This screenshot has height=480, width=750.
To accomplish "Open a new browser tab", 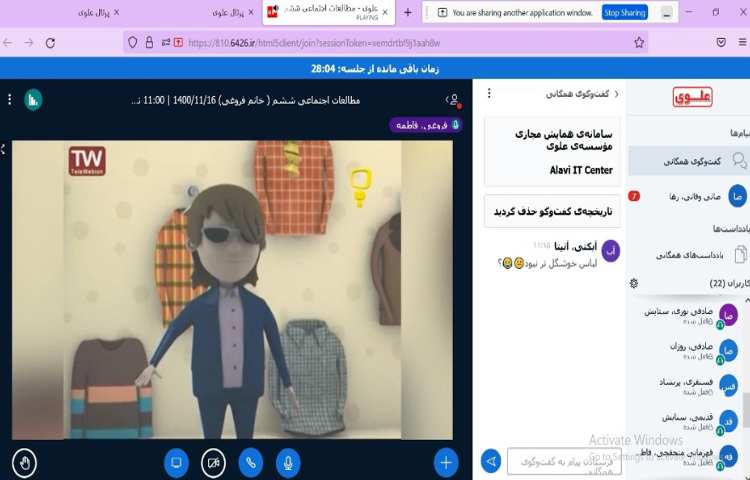I will coord(408,12).
